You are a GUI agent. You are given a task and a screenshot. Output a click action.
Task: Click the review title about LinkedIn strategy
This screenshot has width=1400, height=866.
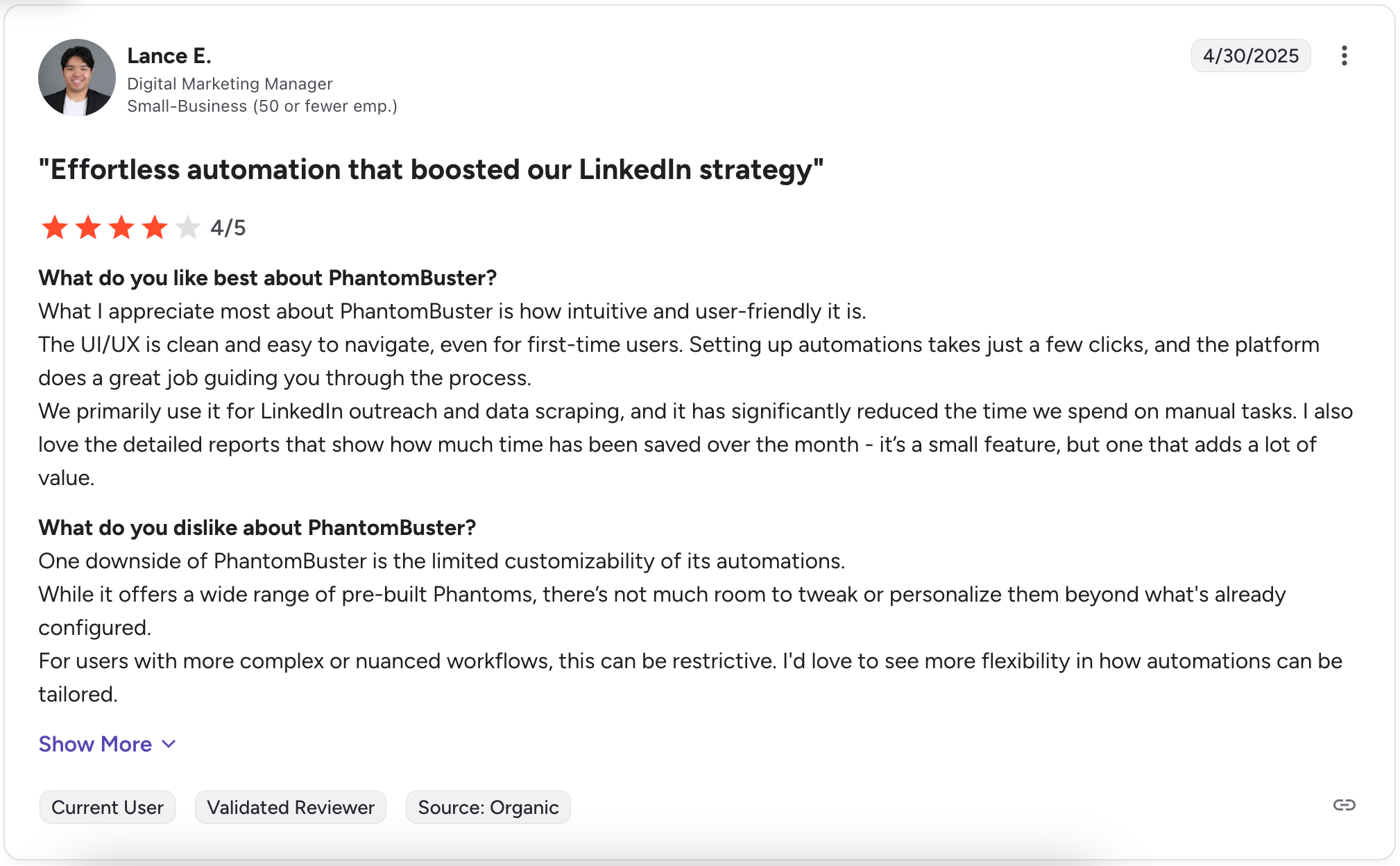(x=431, y=169)
